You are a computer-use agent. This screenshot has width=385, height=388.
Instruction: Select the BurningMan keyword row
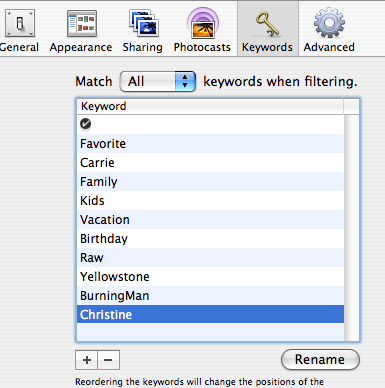tap(210, 295)
